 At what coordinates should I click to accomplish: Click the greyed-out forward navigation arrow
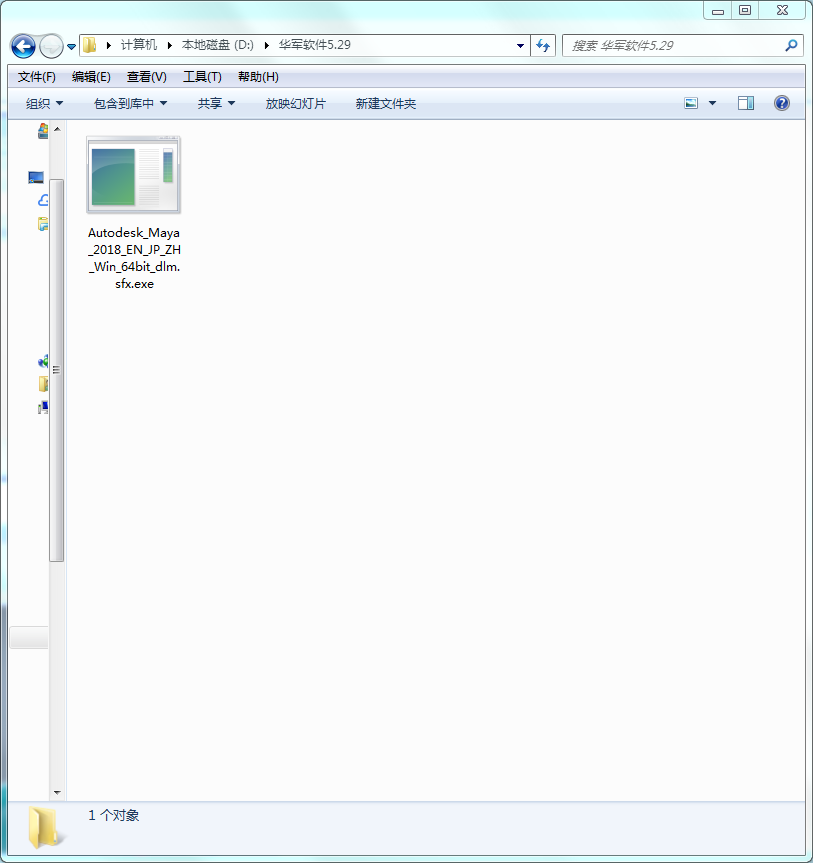tap(52, 46)
